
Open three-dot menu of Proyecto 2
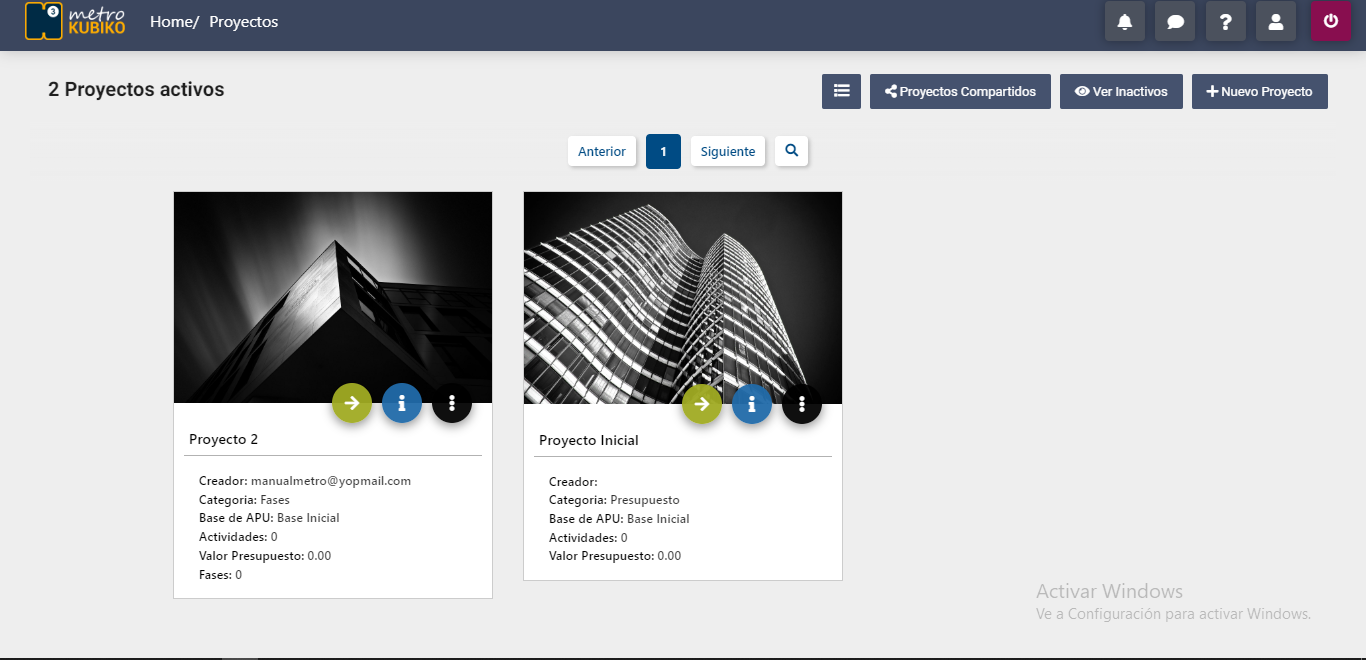pyautogui.click(x=452, y=403)
